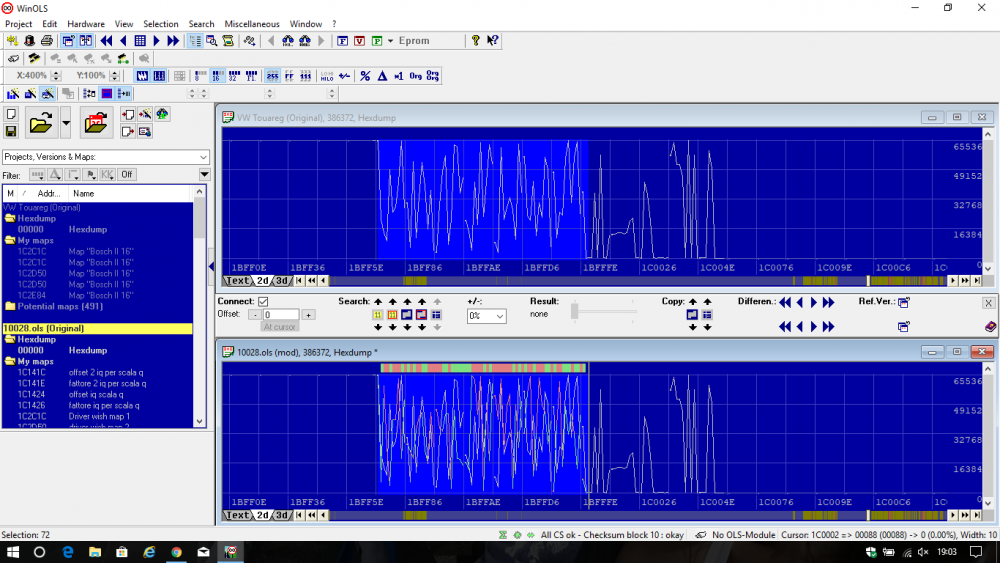Viewport: 1000px width, 563px height.
Task: Open the black arrow dropdown right of filter
Action: point(204,175)
